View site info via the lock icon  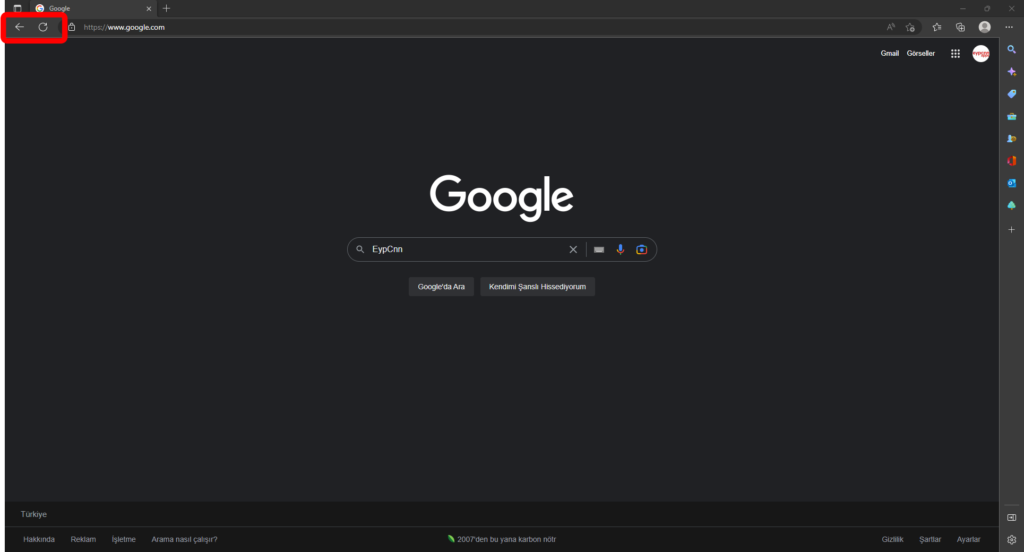(x=72, y=27)
